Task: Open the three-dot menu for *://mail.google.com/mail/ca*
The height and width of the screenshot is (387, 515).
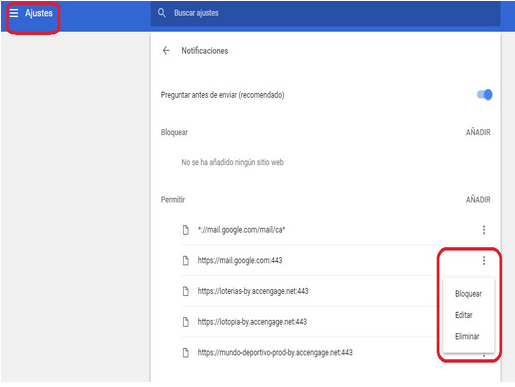Action: click(x=484, y=230)
